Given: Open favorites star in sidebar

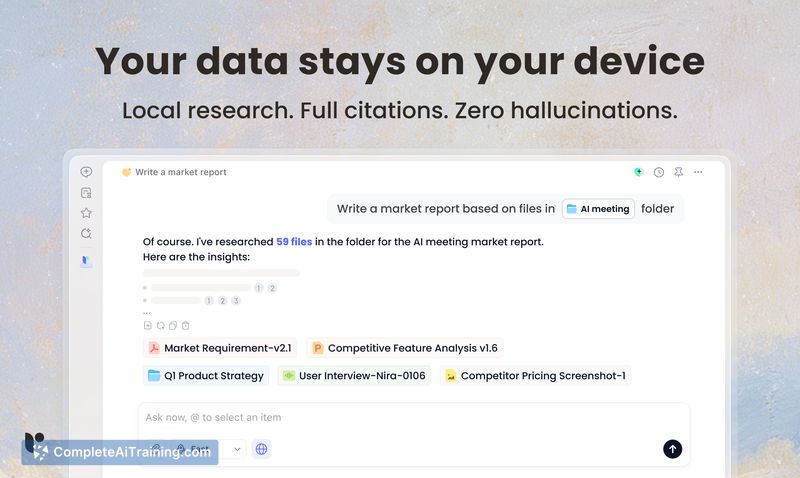Looking at the screenshot, I should pos(86,213).
